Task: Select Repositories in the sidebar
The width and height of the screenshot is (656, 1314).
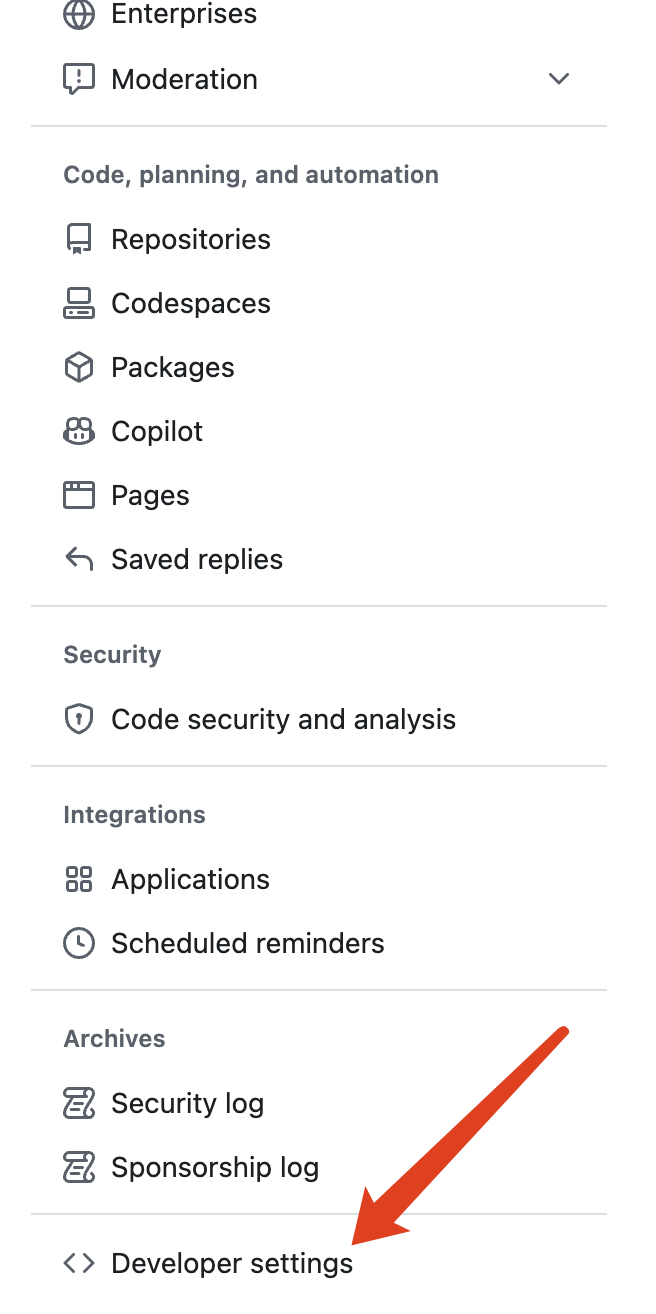Action: 319,239
